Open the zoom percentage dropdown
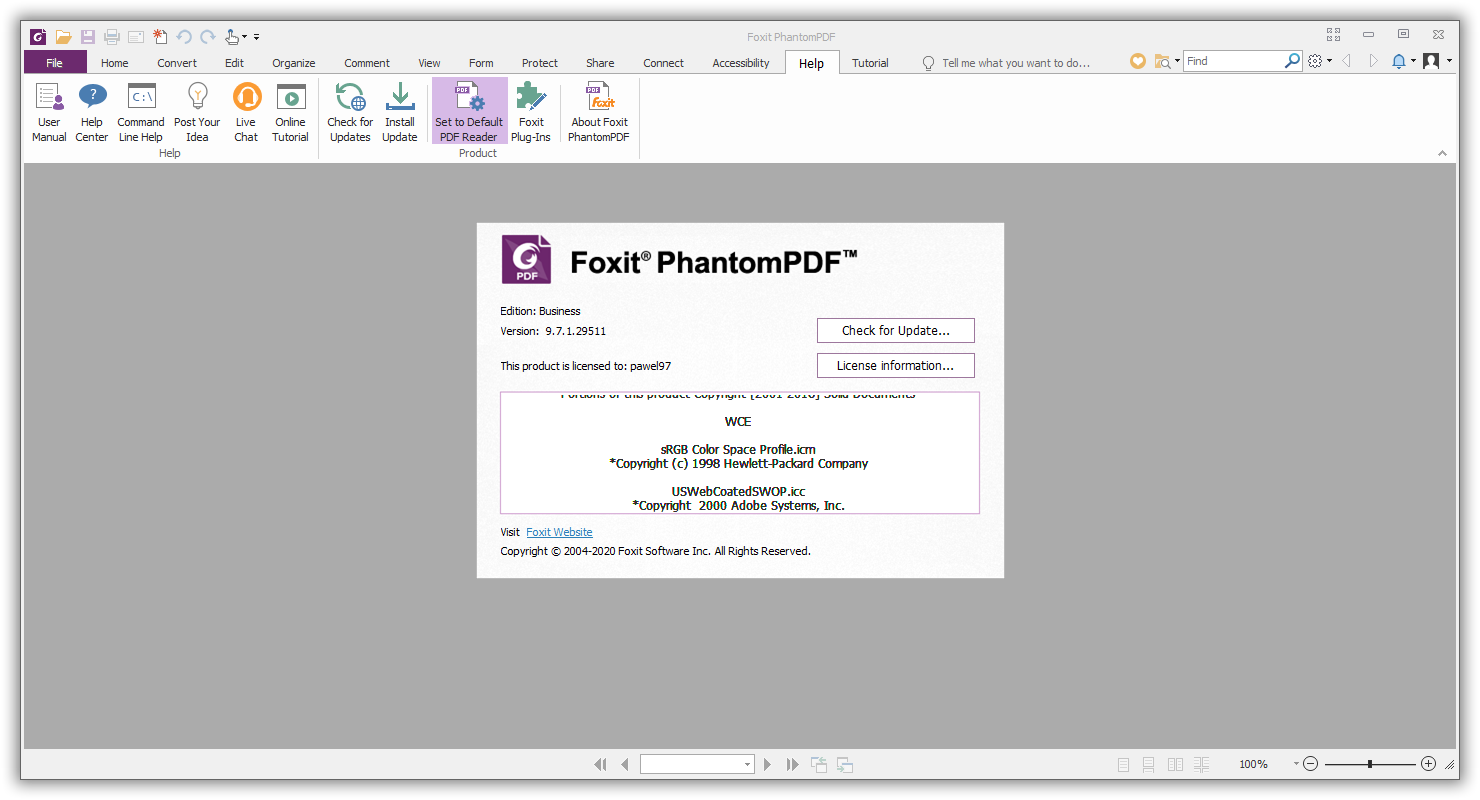The width and height of the screenshot is (1480, 800). [1296, 764]
